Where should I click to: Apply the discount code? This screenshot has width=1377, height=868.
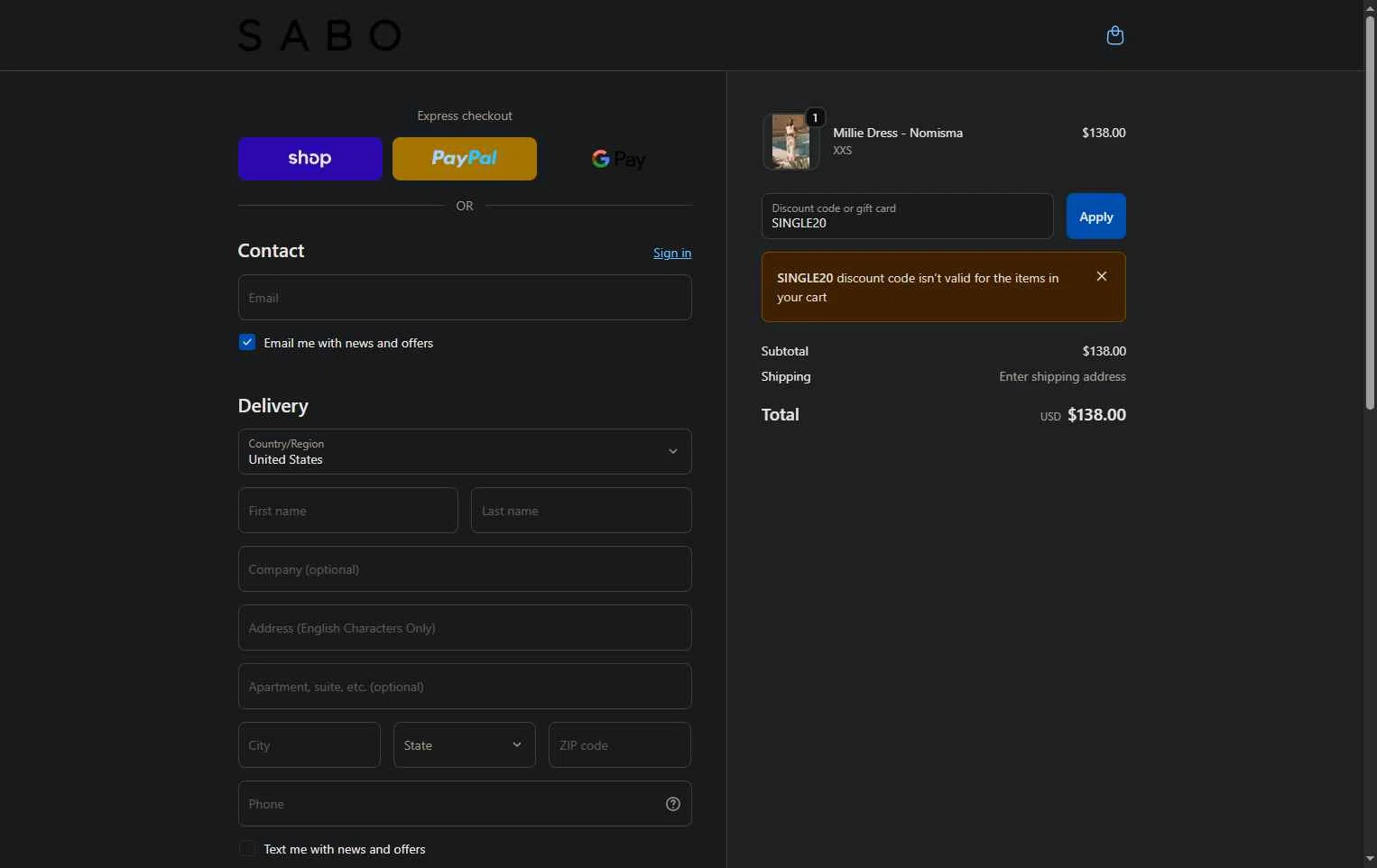point(1096,217)
